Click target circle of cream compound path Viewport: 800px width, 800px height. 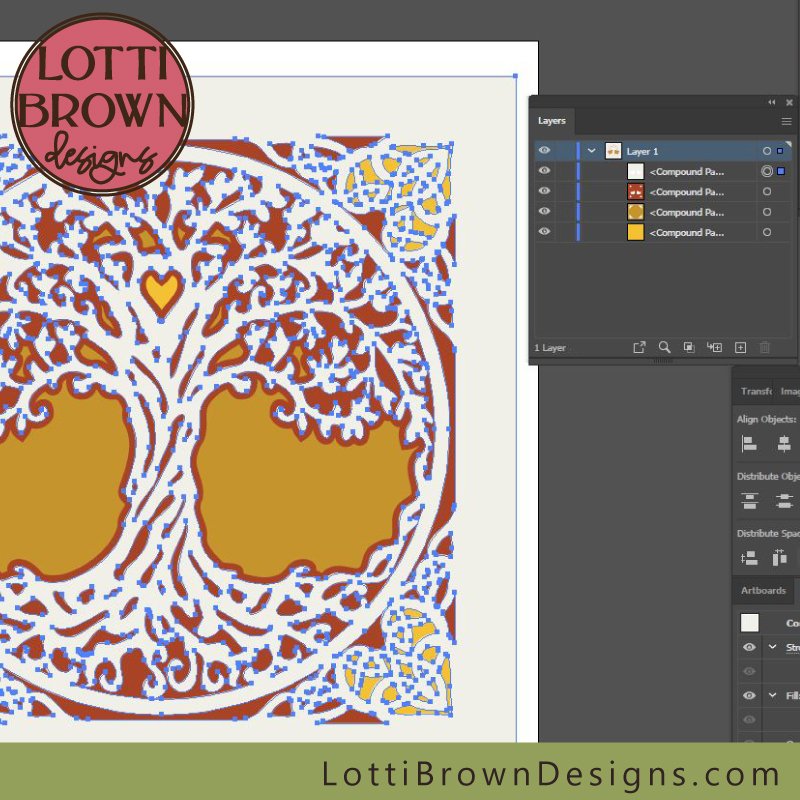point(767,171)
